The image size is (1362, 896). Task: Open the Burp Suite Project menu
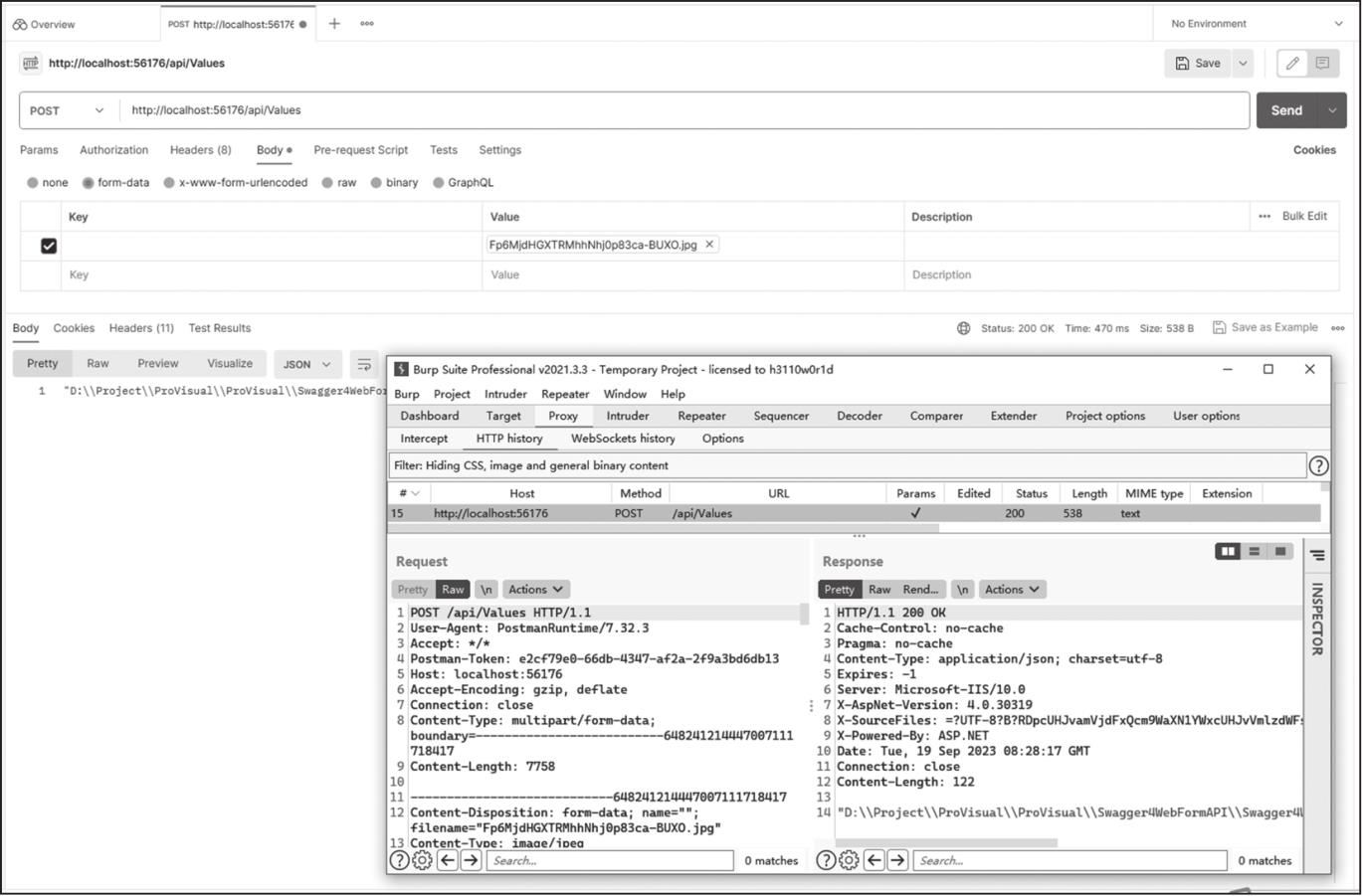point(452,394)
